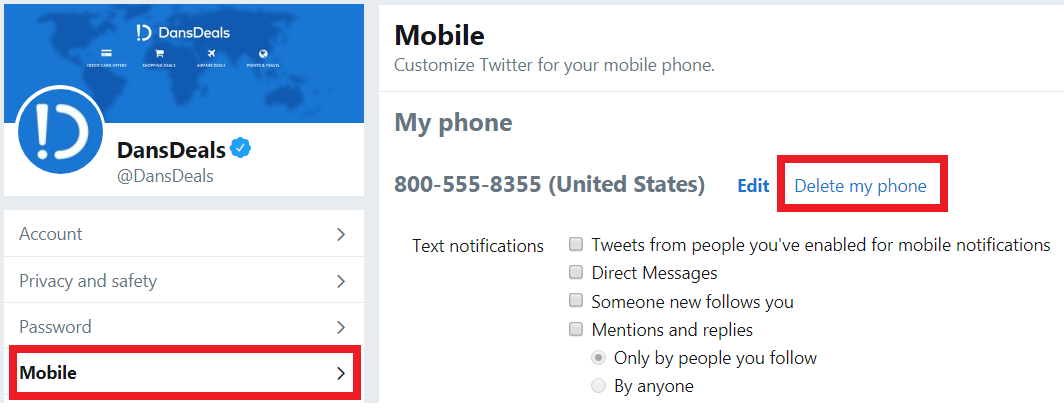Click the blue verified badge next to DansDeals
The width and height of the screenshot is (1064, 412).
(240, 148)
